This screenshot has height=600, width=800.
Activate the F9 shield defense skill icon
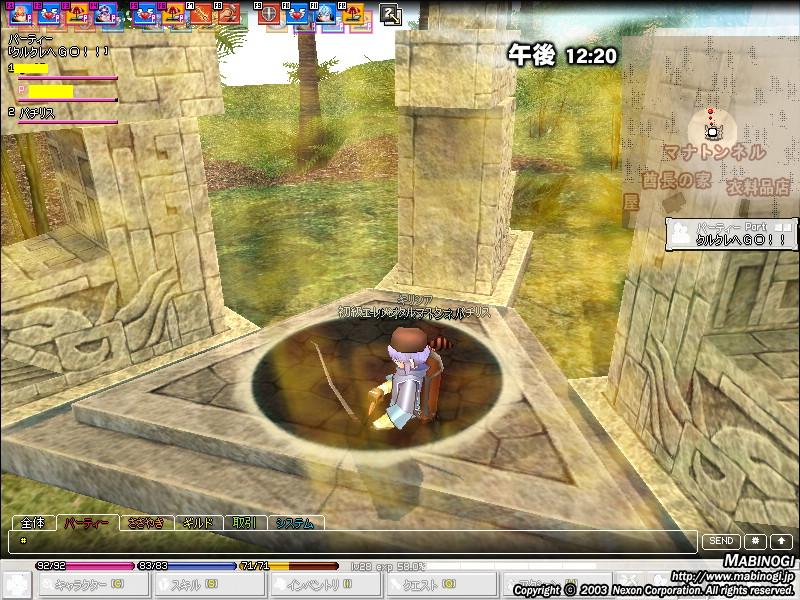[x=268, y=13]
